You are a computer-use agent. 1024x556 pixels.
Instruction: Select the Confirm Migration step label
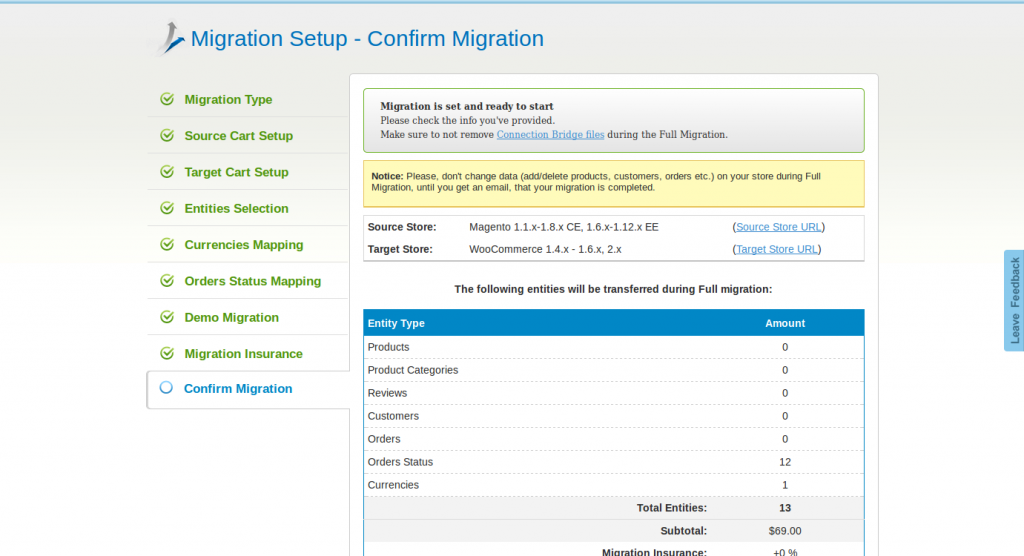point(238,389)
